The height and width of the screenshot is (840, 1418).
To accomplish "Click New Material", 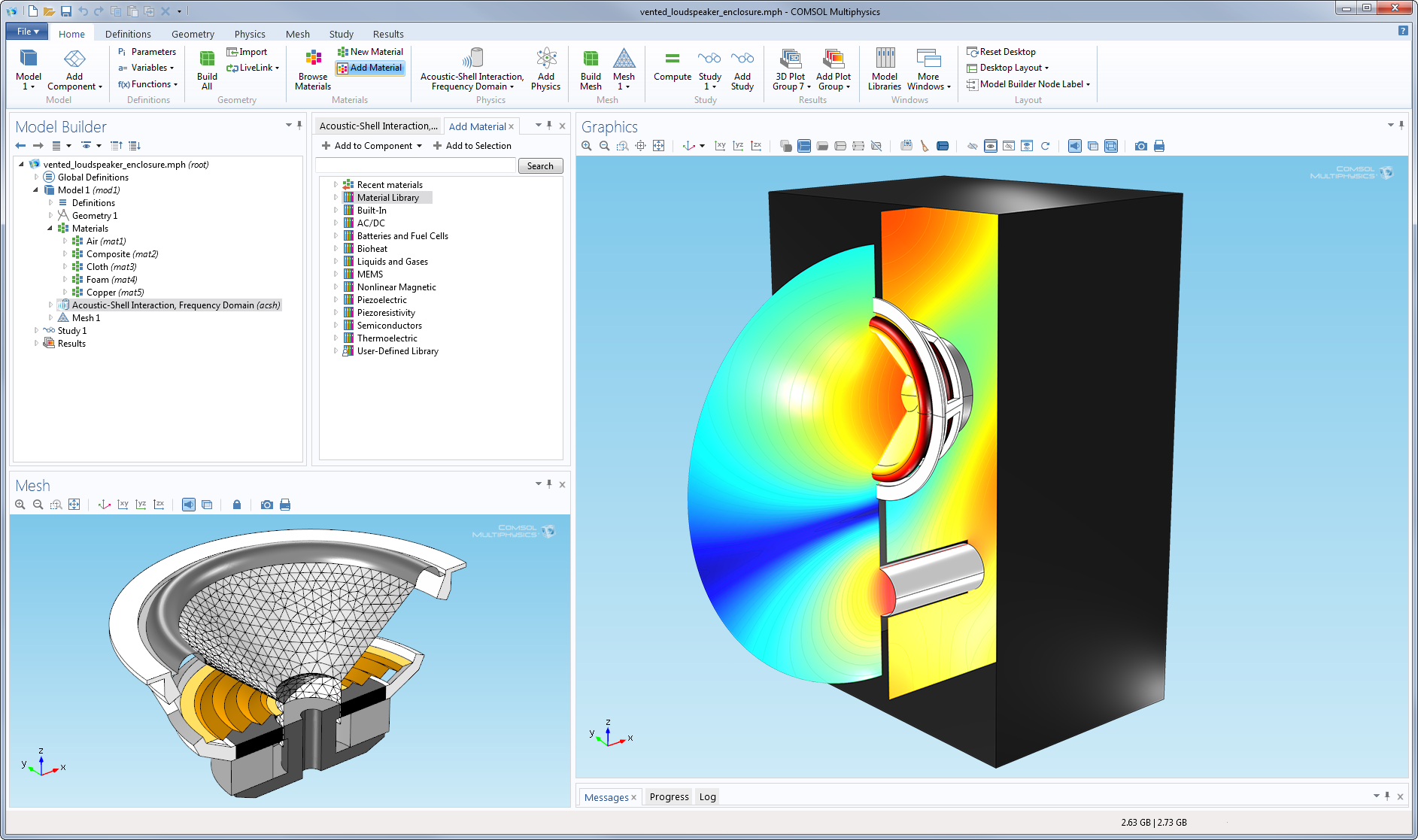I will [x=370, y=52].
